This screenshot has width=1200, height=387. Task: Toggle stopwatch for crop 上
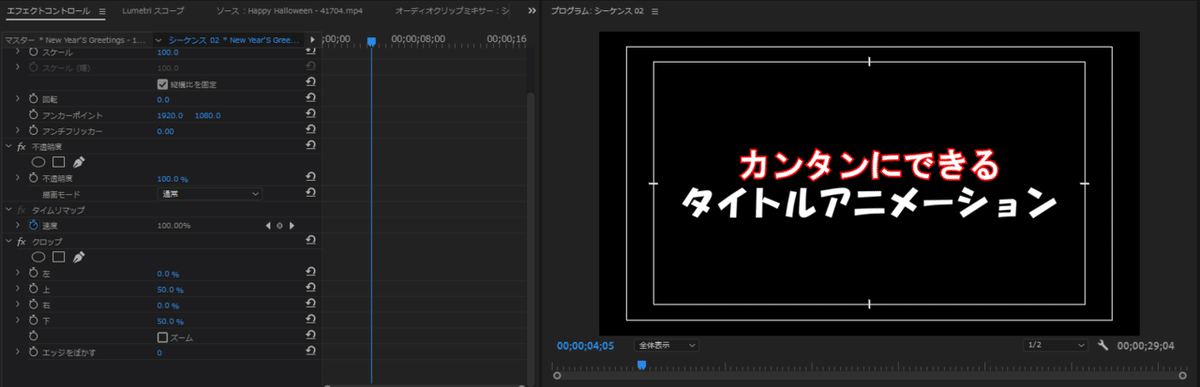(32, 289)
